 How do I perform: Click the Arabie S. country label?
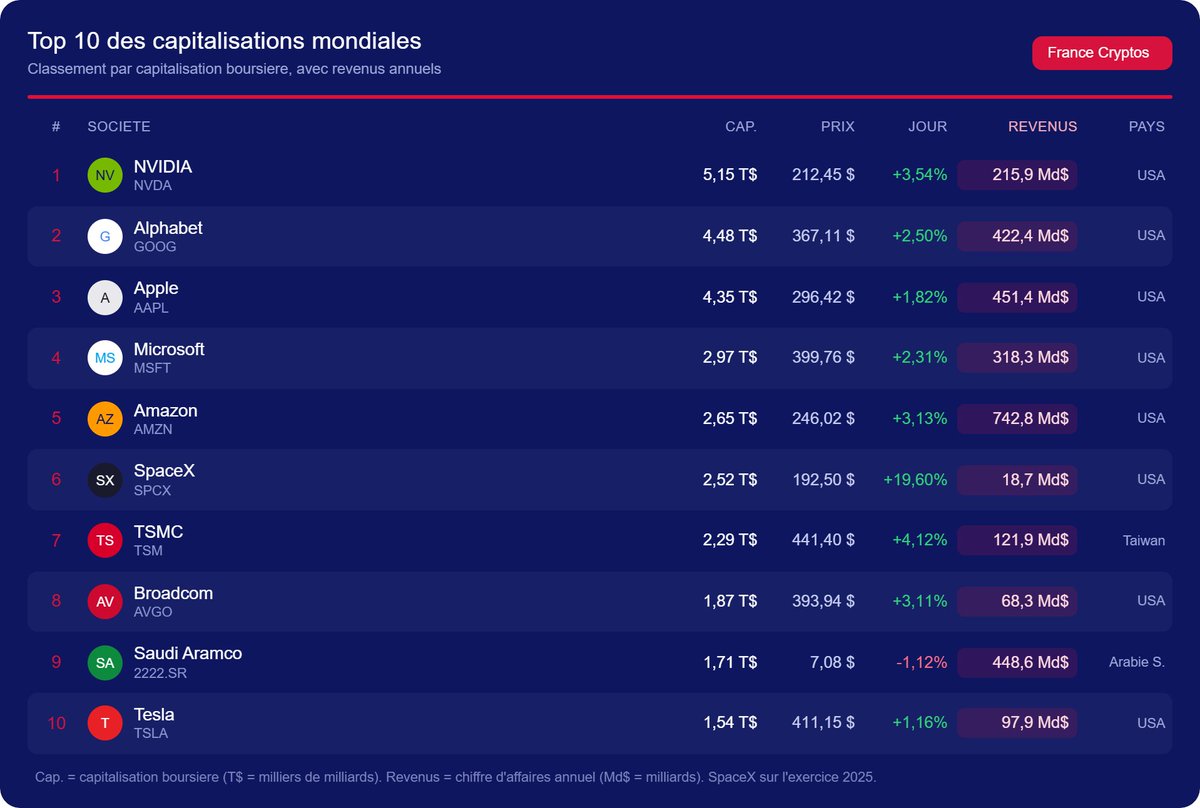click(x=1137, y=662)
